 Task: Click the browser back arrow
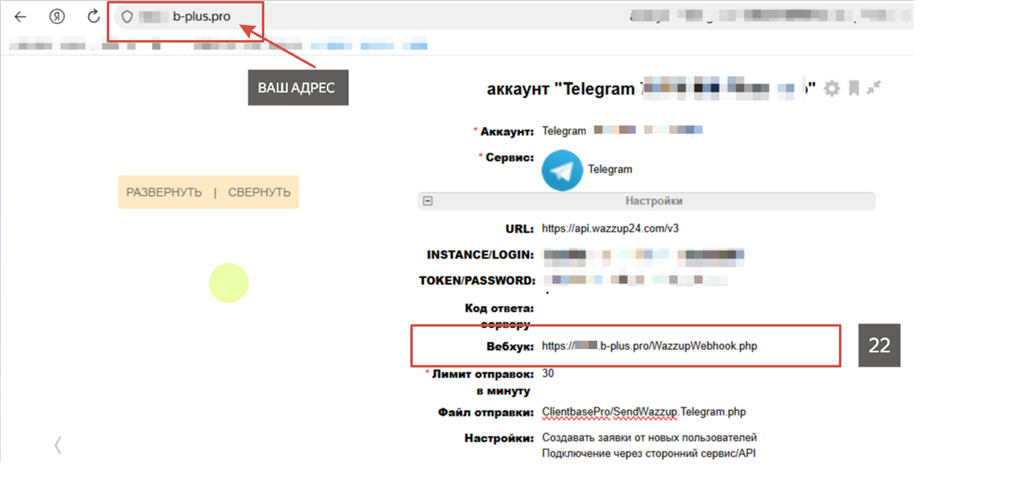point(21,16)
